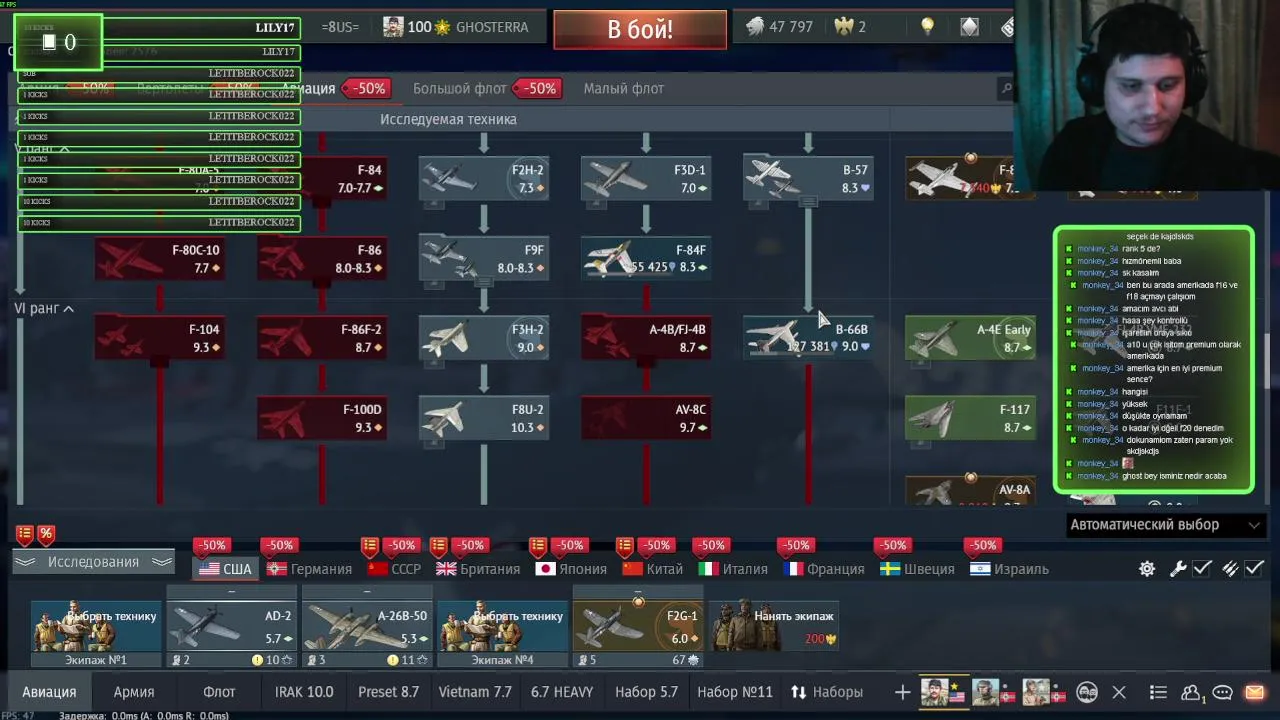Select Швеция nation tab

pos(917,568)
